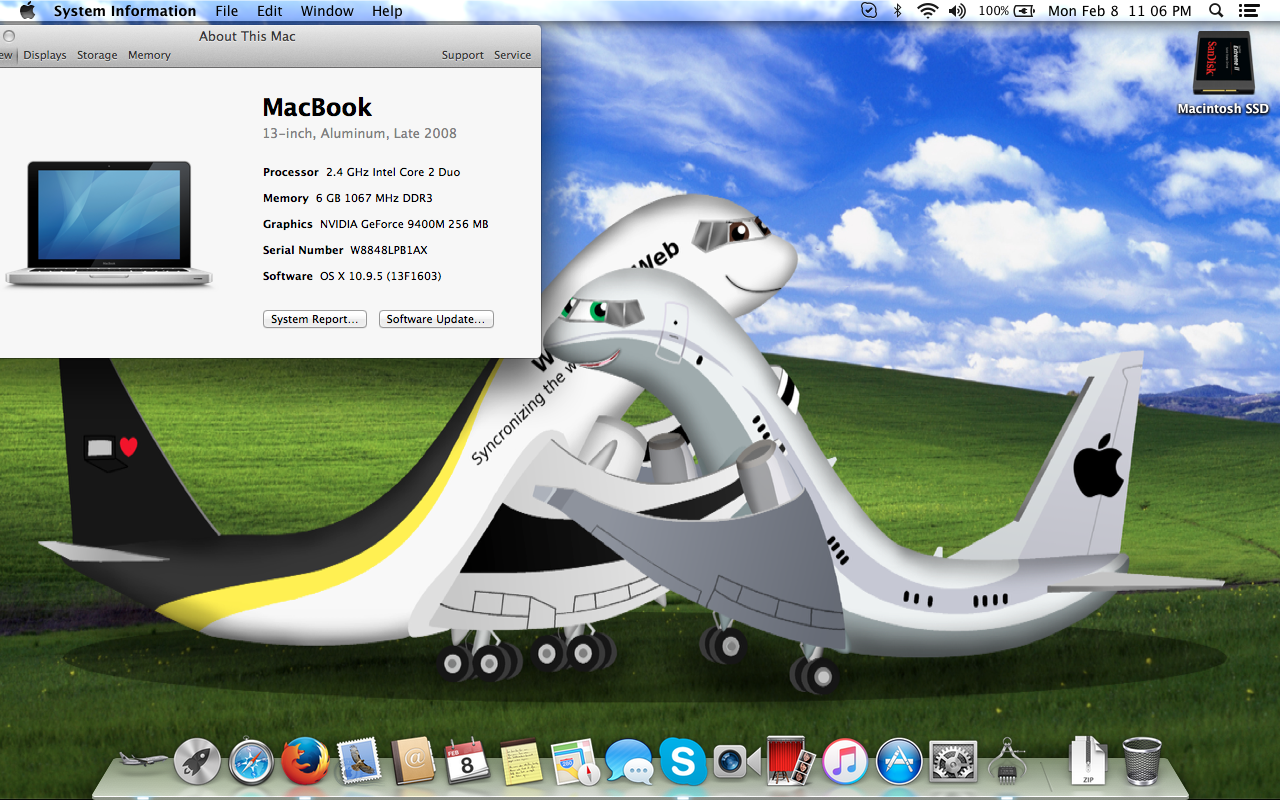Click serial number 'W8848LPB1AX'
The width and height of the screenshot is (1280, 800).
pos(389,250)
